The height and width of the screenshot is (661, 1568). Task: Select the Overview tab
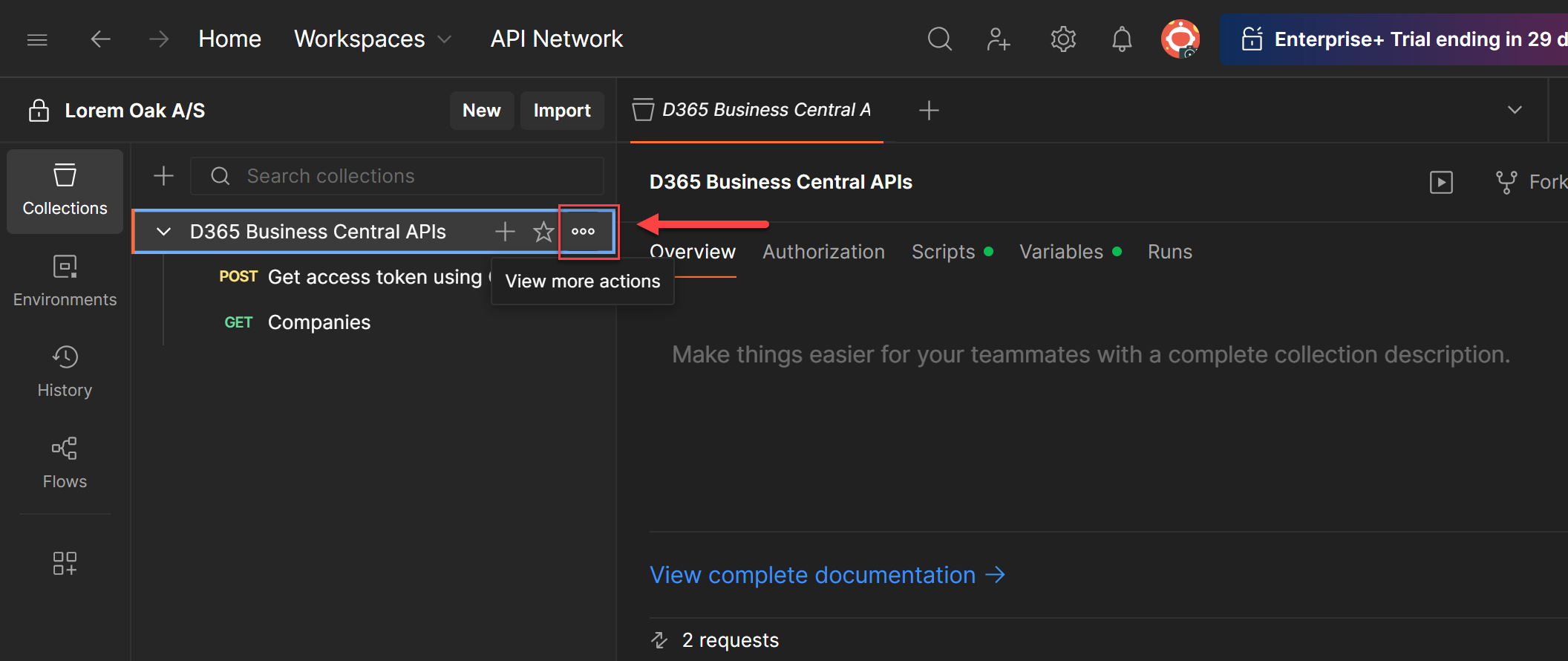[693, 252]
